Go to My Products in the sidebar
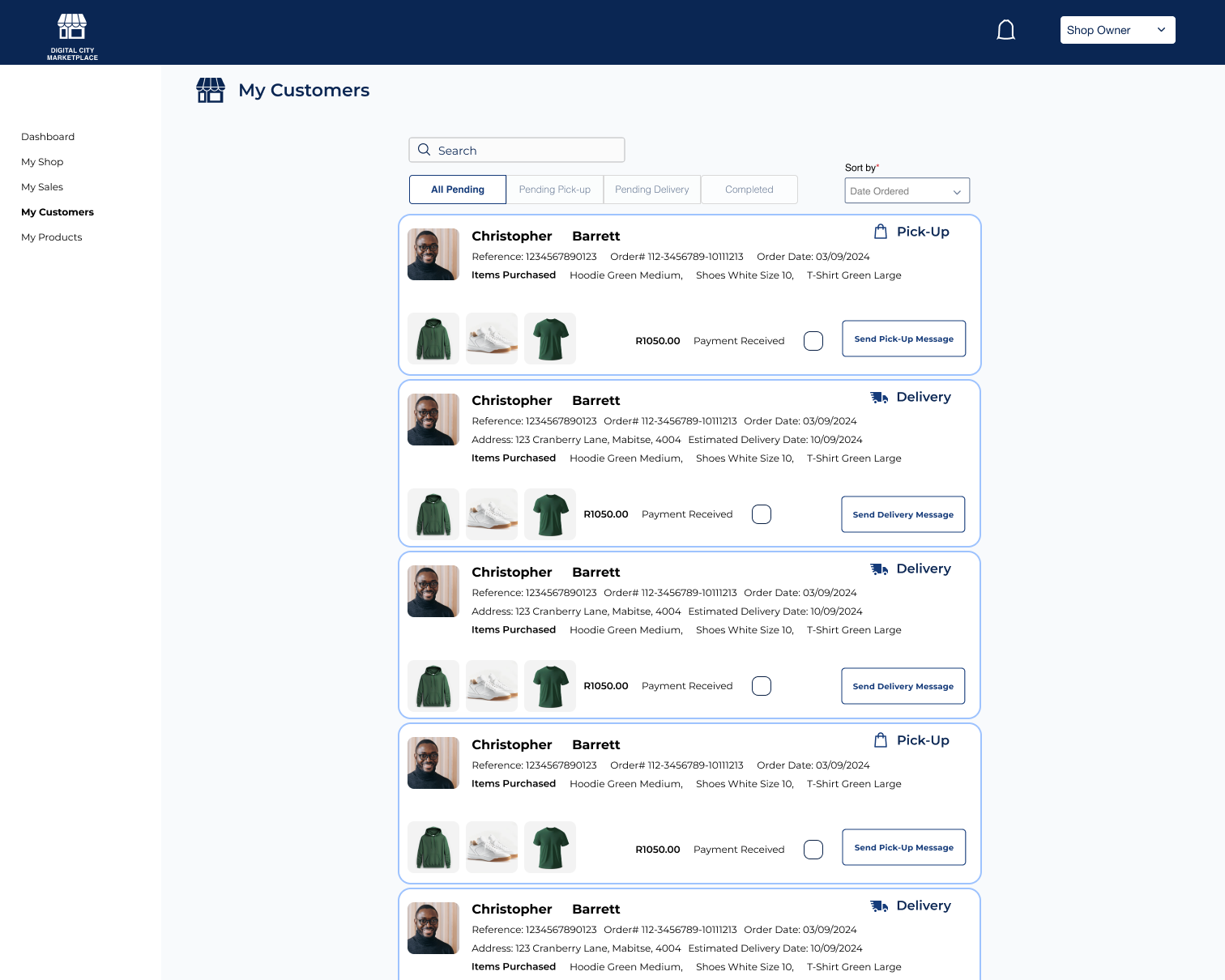This screenshot has height=980, width=1225. point(52,237)
